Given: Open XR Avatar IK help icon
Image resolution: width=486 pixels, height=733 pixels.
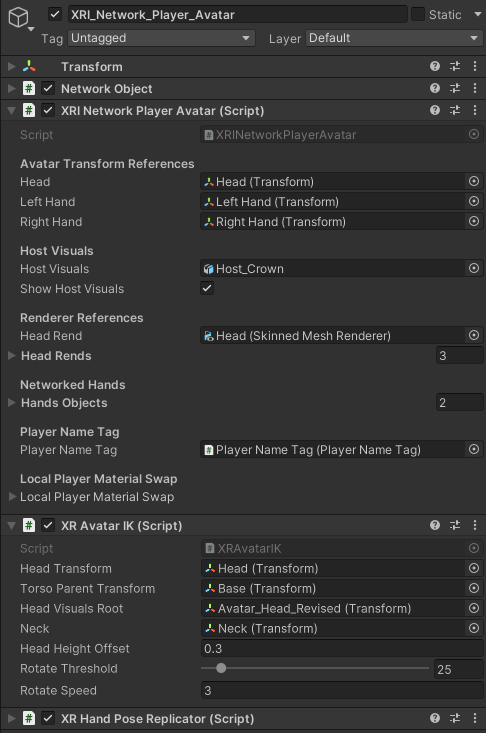Looking at the screenshot, I should coord(435,525).
